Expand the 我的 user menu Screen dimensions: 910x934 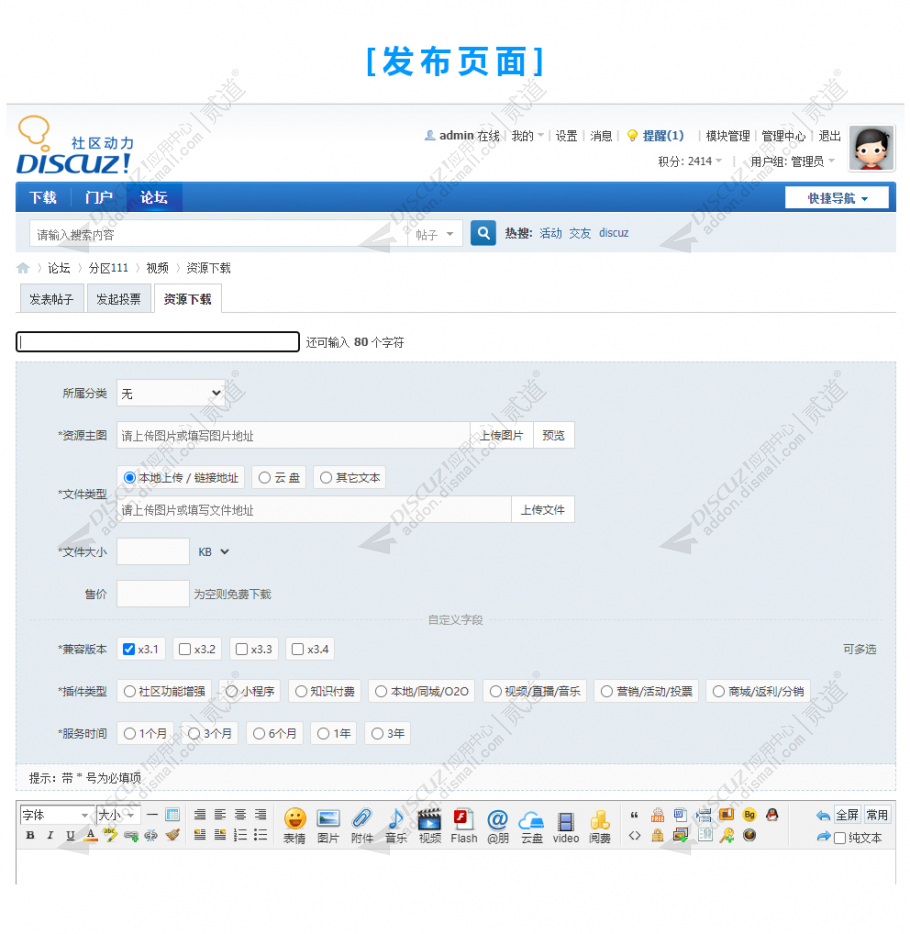pyautogui.click(x=527, y=136)
